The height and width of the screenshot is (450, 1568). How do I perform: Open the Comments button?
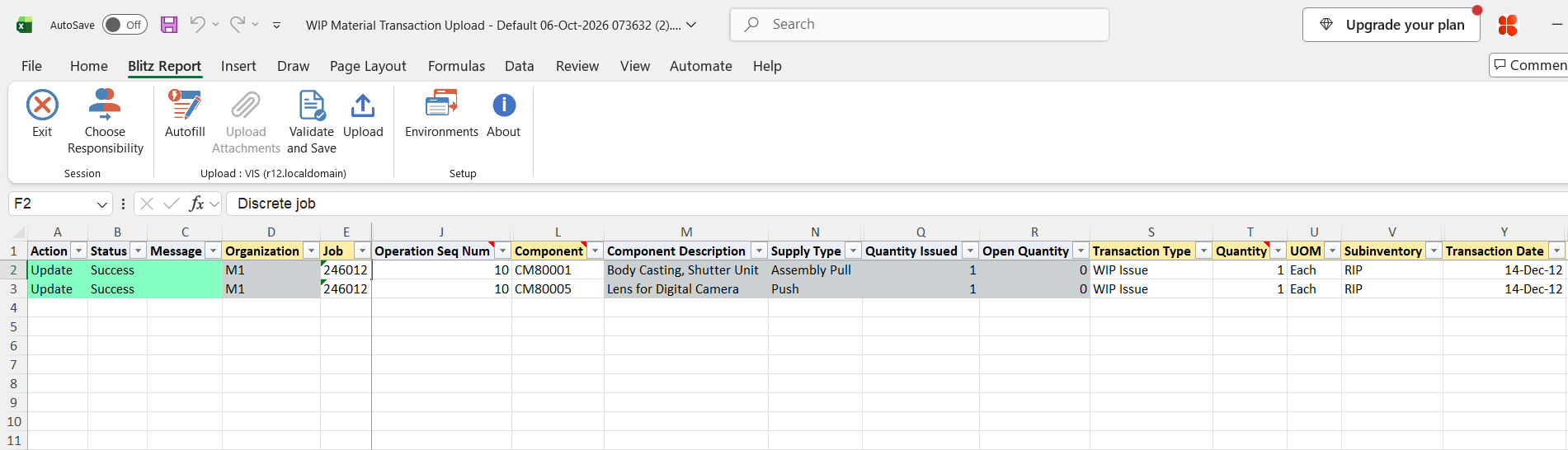pyautogui.click(x=1529, y=65)
